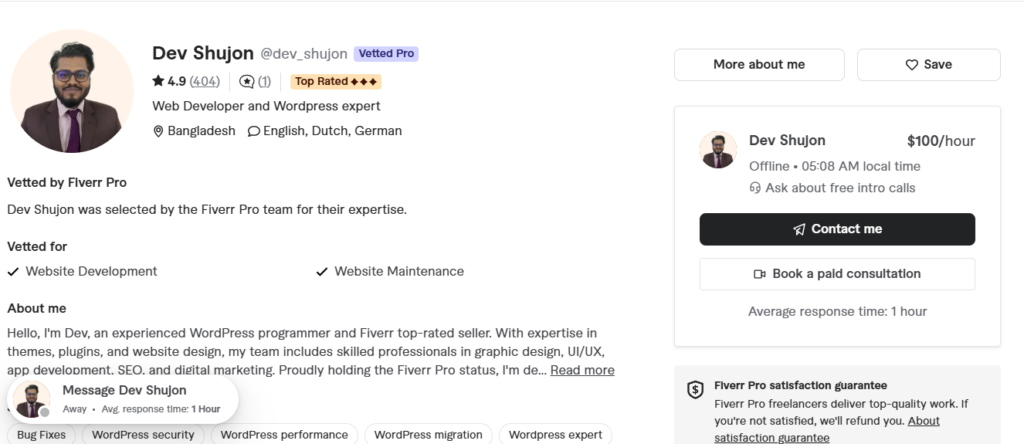Click the paper plane icon on Contact me
1024x444 pixels.
coord(799,229)
